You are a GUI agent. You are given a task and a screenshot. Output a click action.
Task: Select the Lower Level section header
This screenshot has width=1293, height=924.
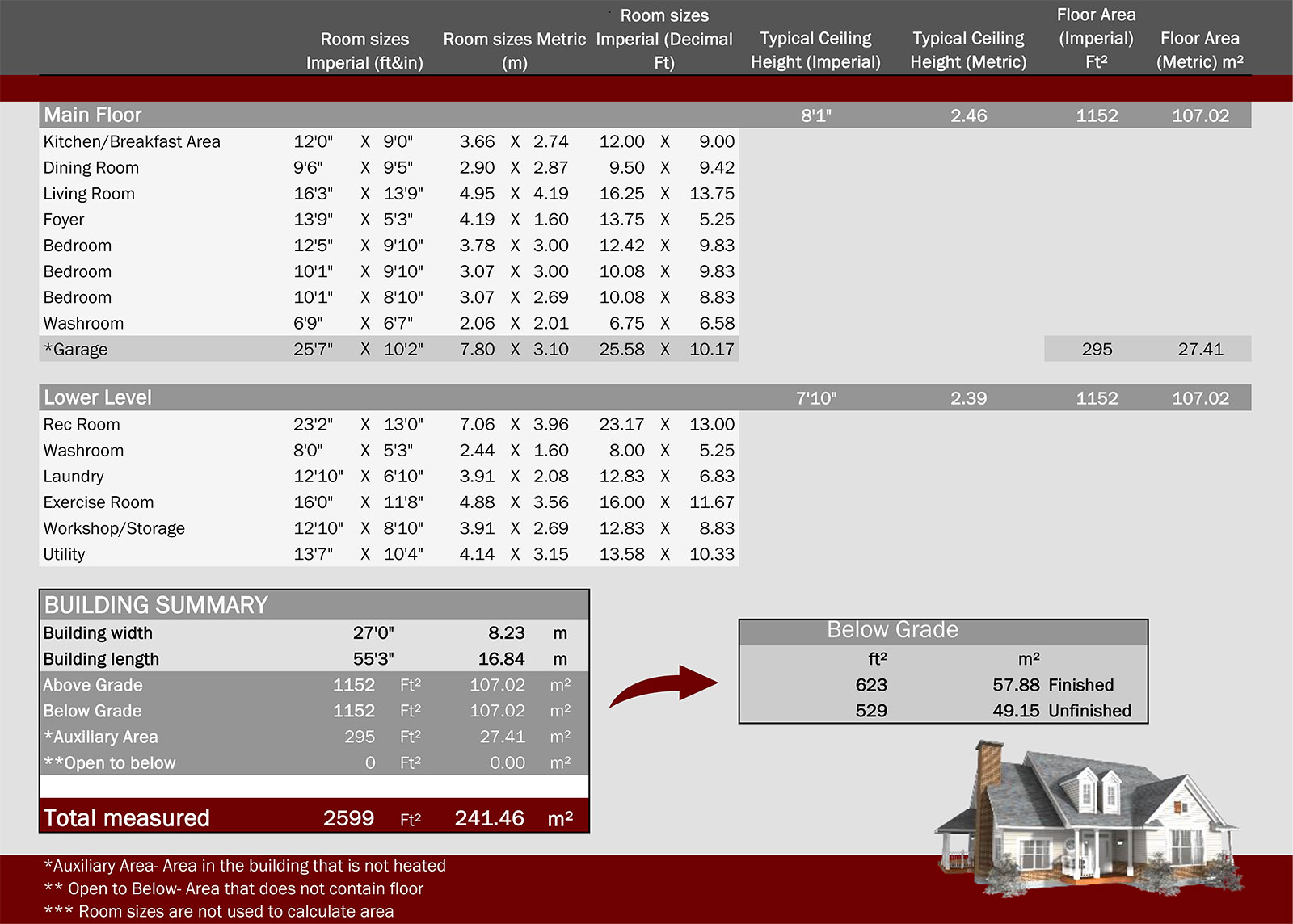point(98,397)
